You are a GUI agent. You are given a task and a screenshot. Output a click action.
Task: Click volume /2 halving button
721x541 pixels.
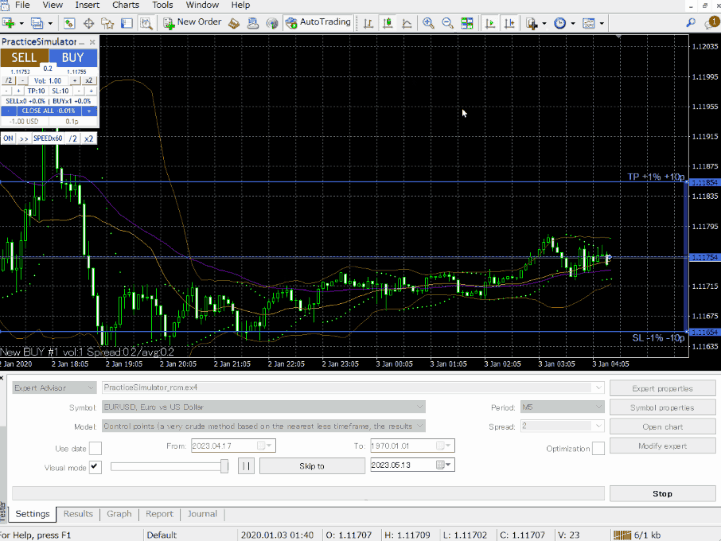[9, 80]
